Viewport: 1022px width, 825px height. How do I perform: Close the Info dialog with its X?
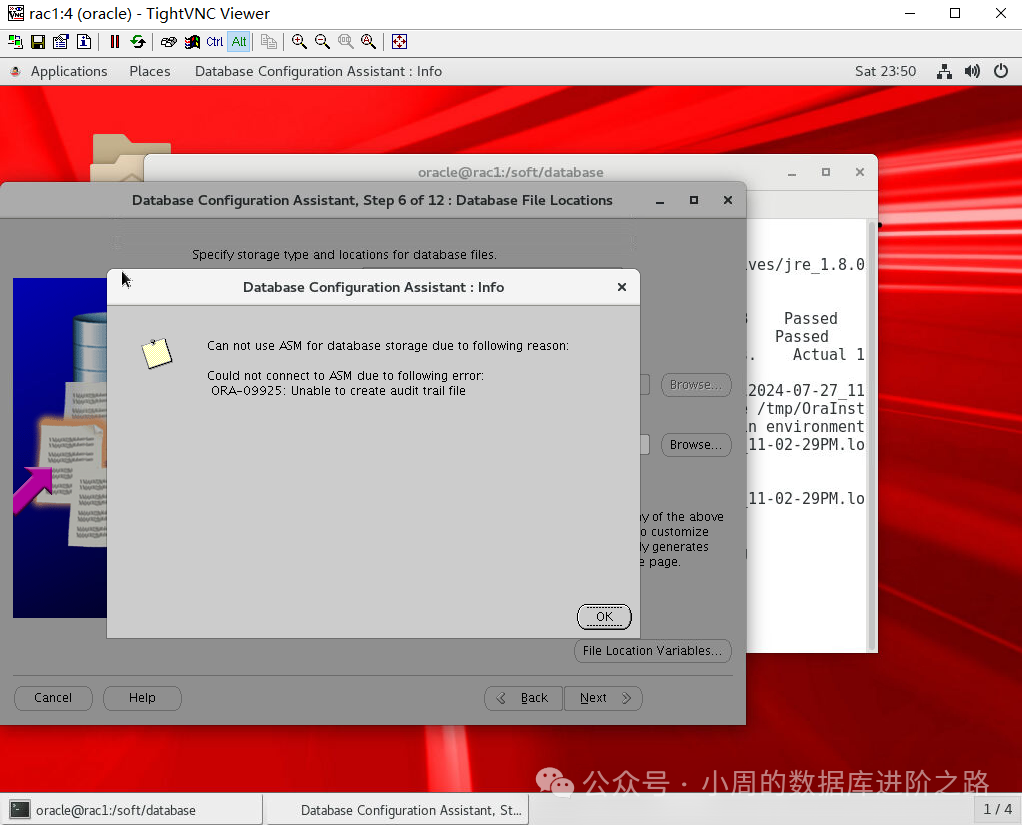pos(622,287)
